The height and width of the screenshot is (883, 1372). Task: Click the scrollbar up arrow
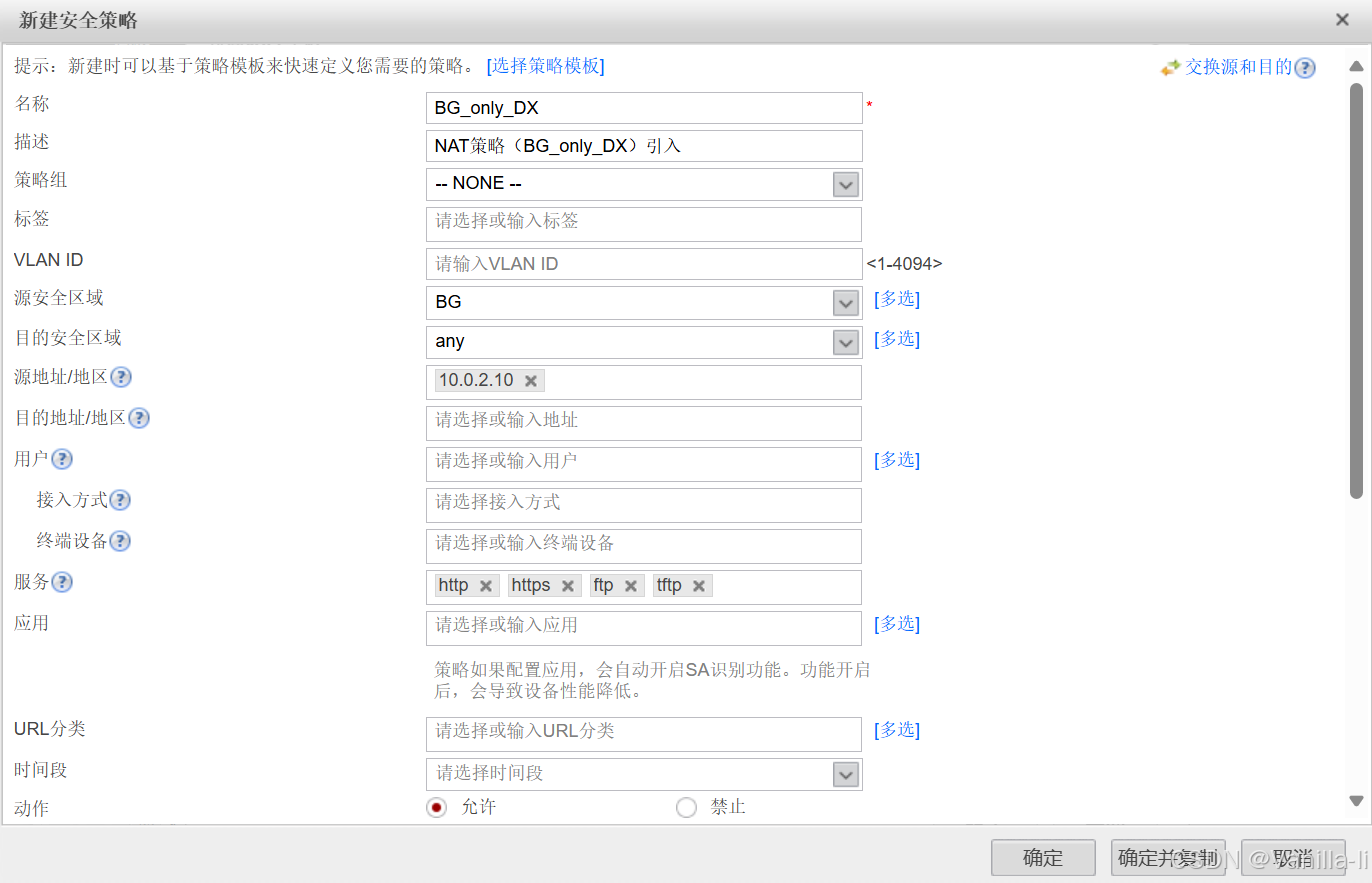(x=1357, y=67)
